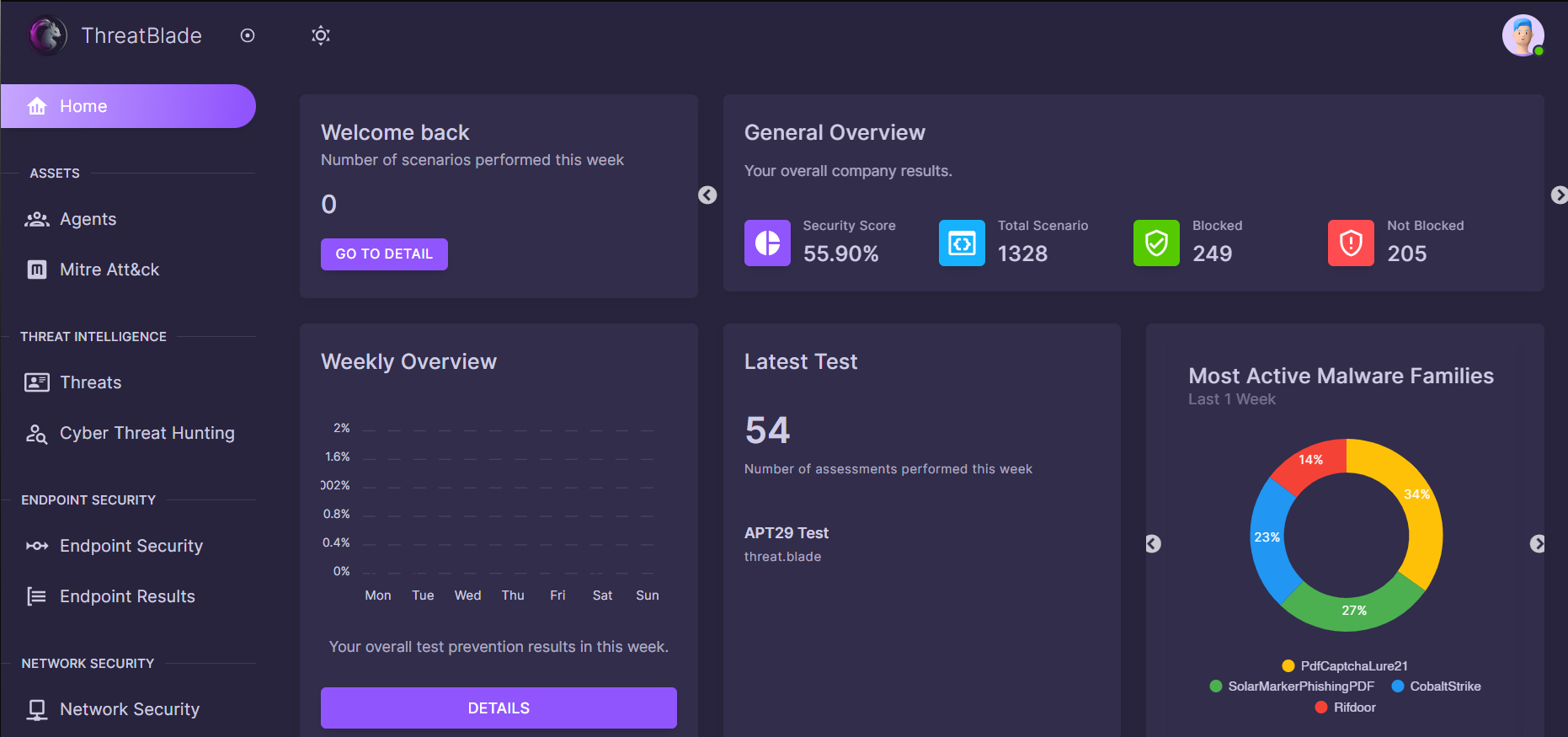Toggle the sidebar pin radio icon
The height and width of the screenshot is (737, 1568).
(248, 35)
